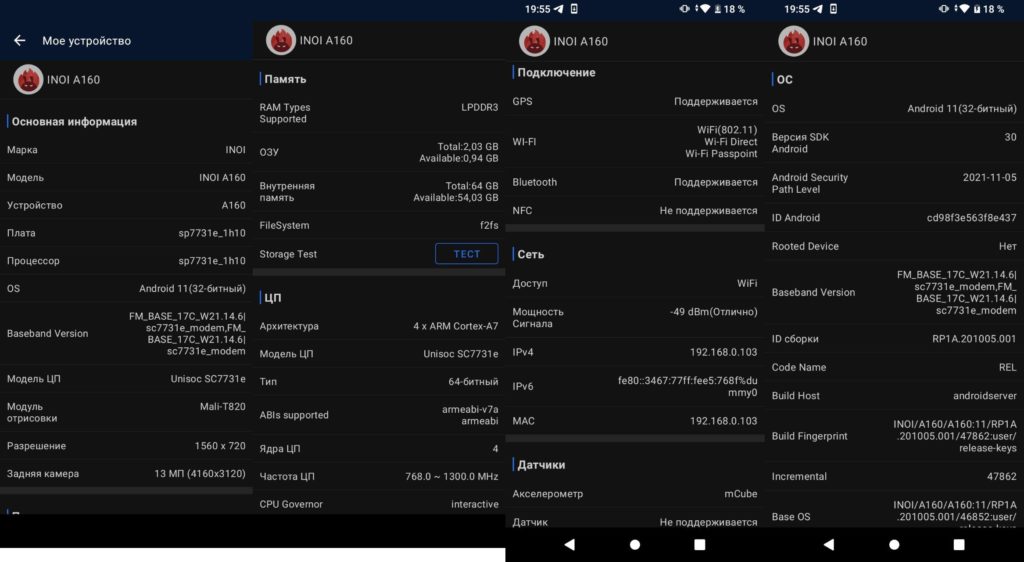
Task: Select ABIs supported value armeabi-v7a
Action: tap(470, 409)
